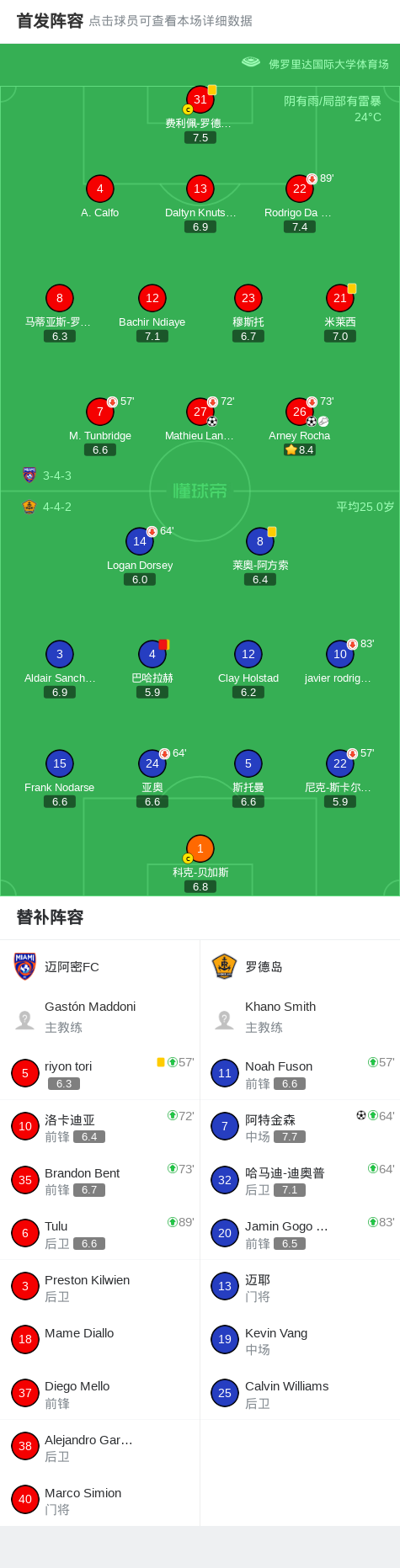Select player 26 Arney Rocha's jersey circle
The image size is (400, 1568).
click(300, 412)
